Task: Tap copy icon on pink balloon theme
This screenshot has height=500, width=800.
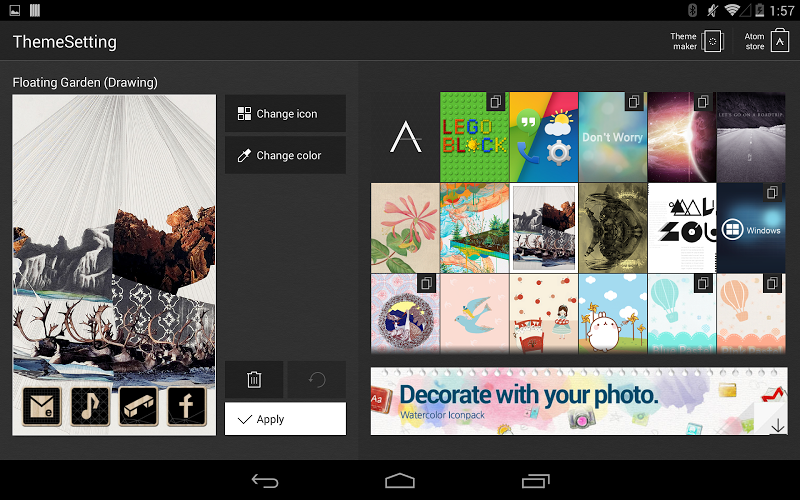Action: click(x=772, y=283)
